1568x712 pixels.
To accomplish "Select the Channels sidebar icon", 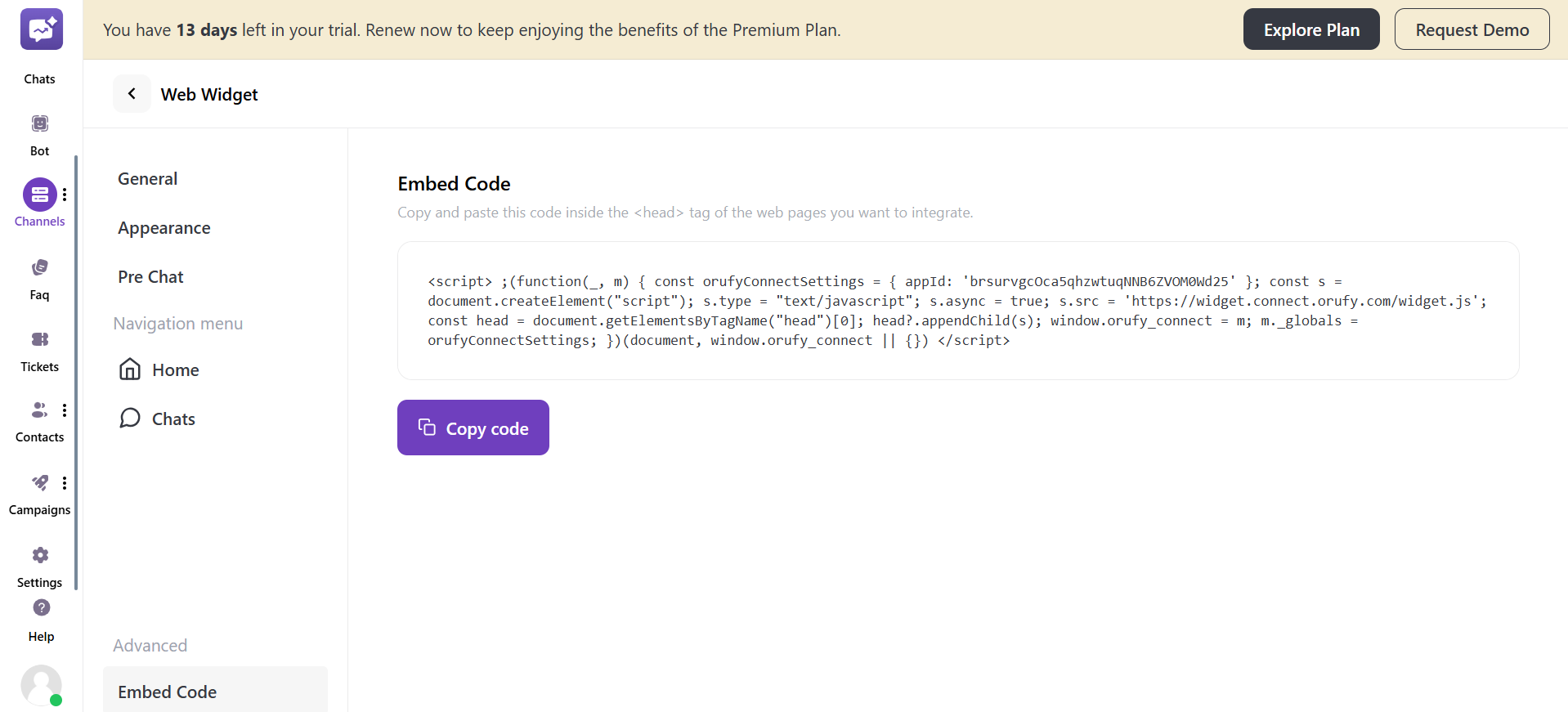I will tap(39, 195).
